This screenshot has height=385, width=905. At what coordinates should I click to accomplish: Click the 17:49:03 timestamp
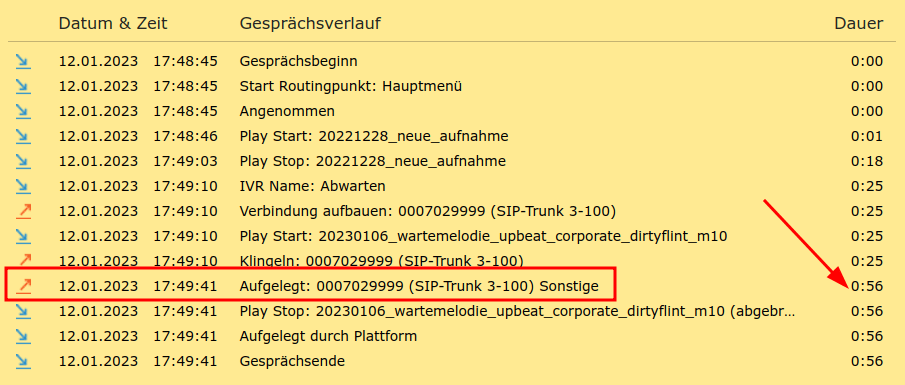point(185,162)
